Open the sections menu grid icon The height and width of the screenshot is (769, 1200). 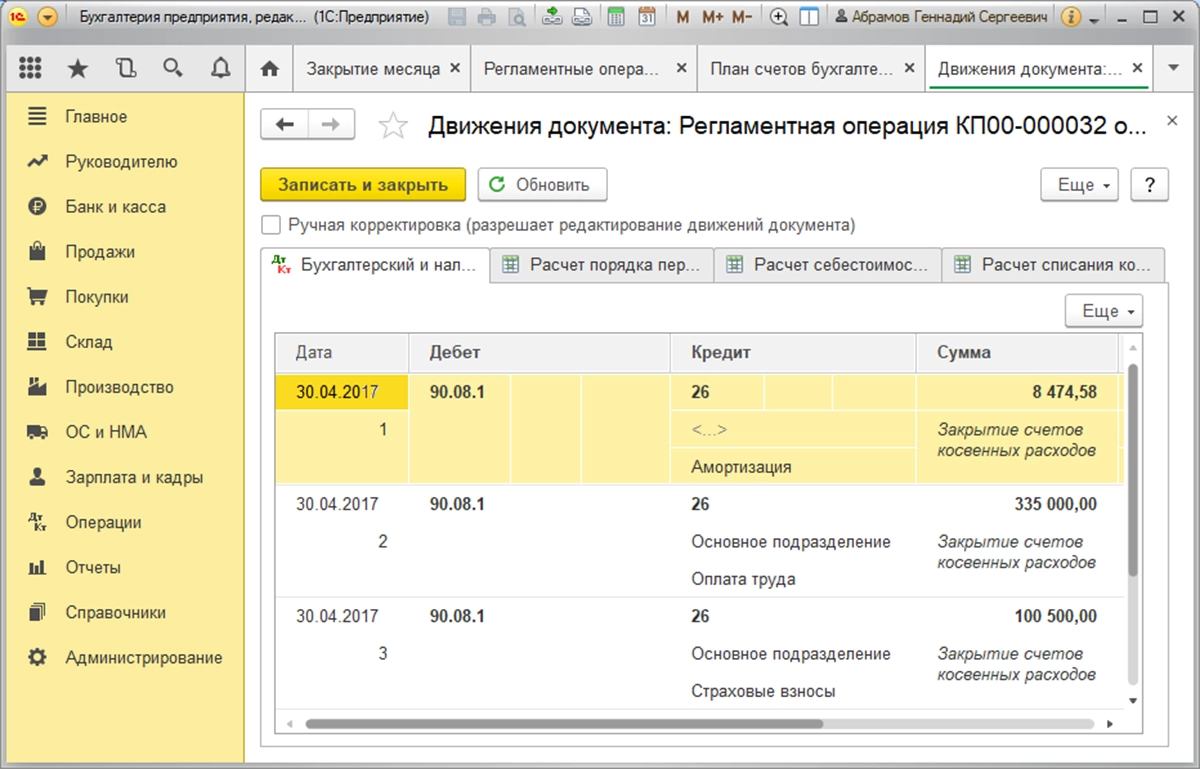pos(30,68)
